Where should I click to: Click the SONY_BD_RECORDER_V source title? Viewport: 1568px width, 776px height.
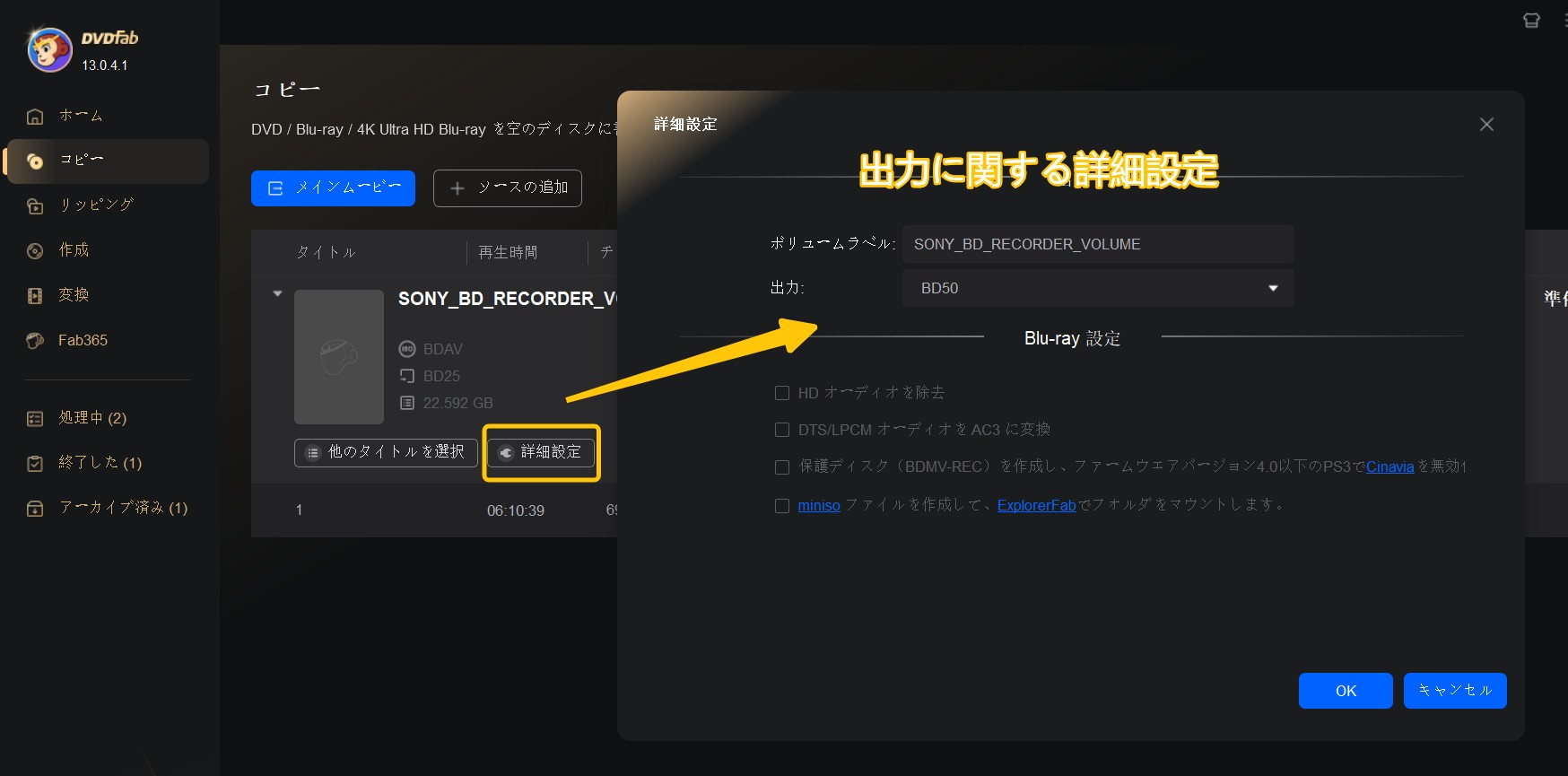508,299
